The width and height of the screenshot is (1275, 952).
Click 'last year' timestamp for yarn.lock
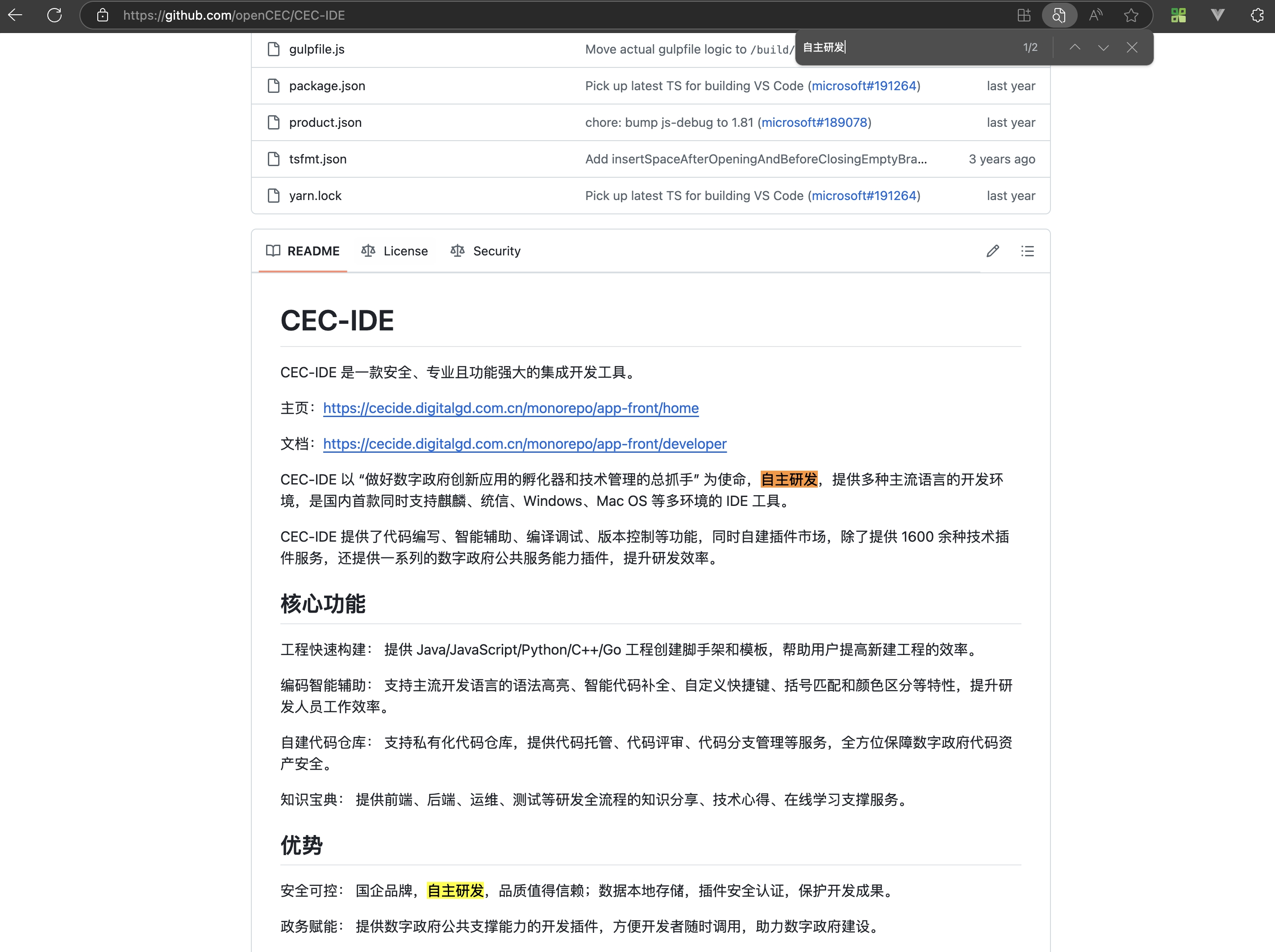[1011, 196]
